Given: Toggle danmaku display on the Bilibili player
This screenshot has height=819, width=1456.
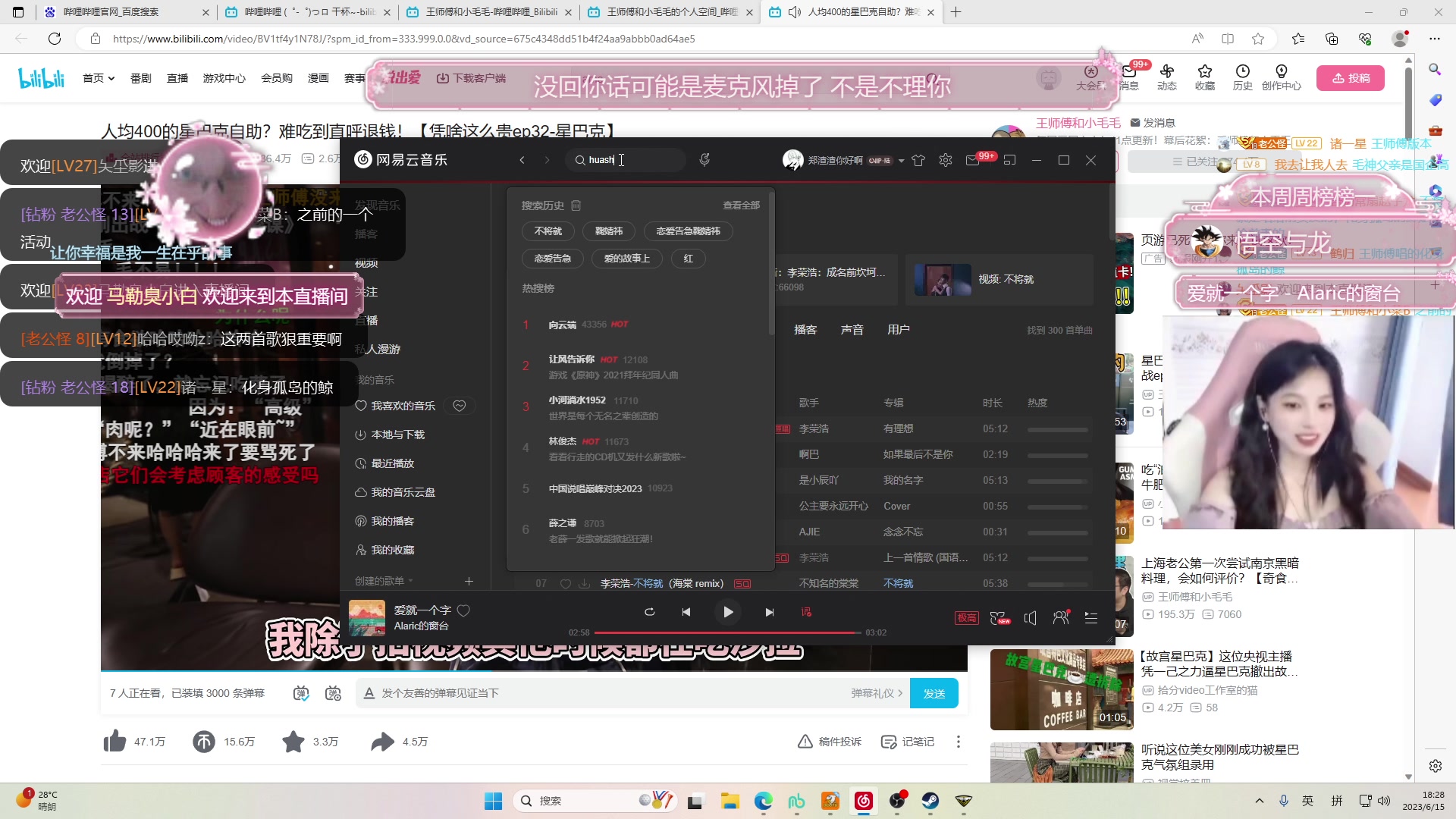Looking at the screenshot, I should (301, 693).
